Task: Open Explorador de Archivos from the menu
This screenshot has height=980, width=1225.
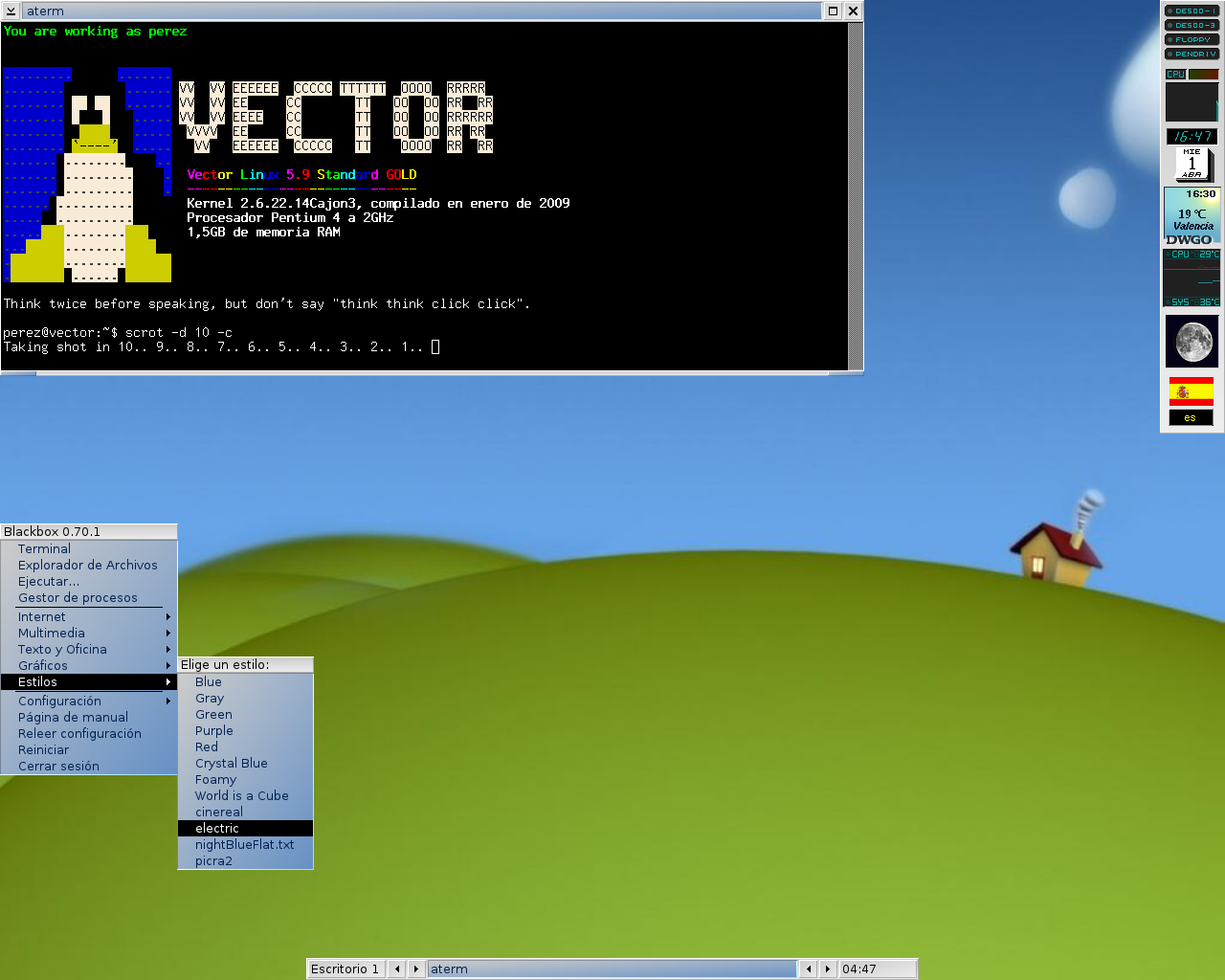Action: [x=89, y=566]
